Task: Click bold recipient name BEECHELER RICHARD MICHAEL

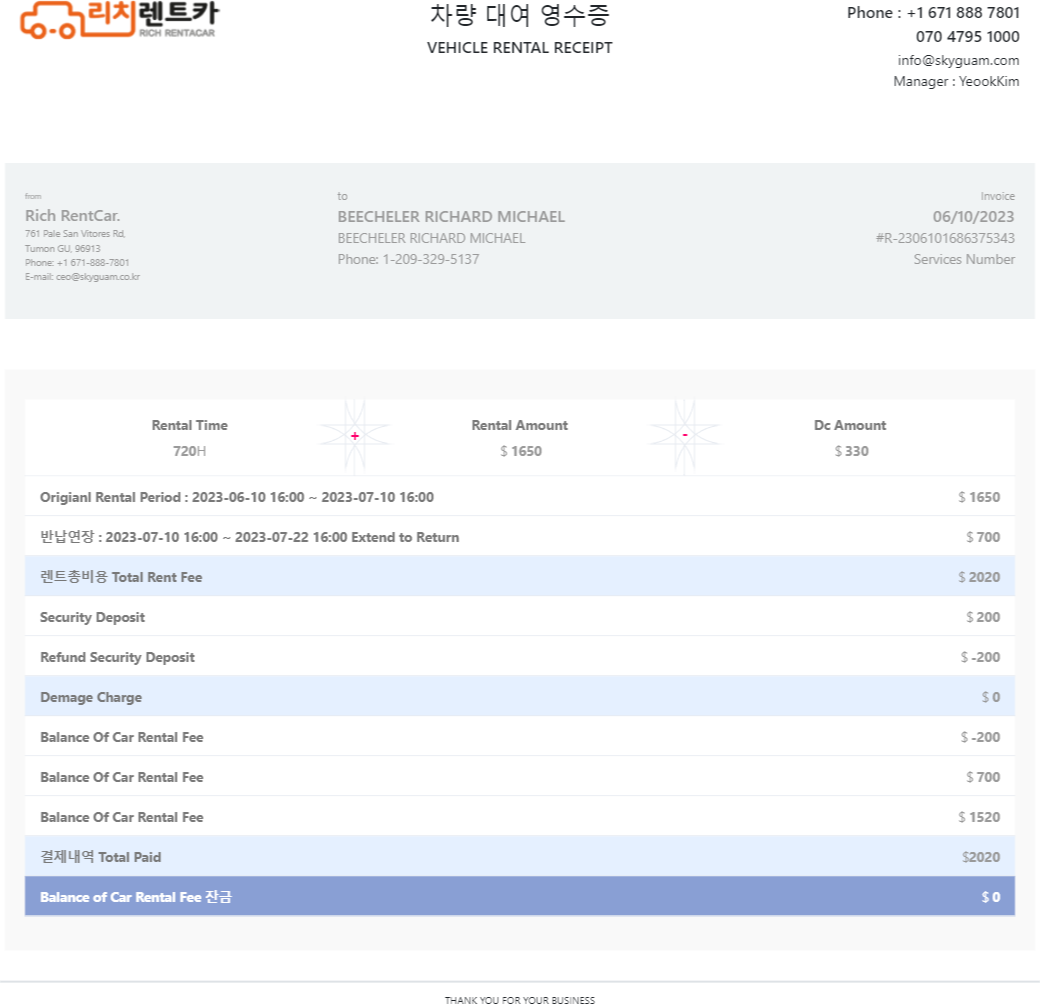Action: tap(451, 217)
